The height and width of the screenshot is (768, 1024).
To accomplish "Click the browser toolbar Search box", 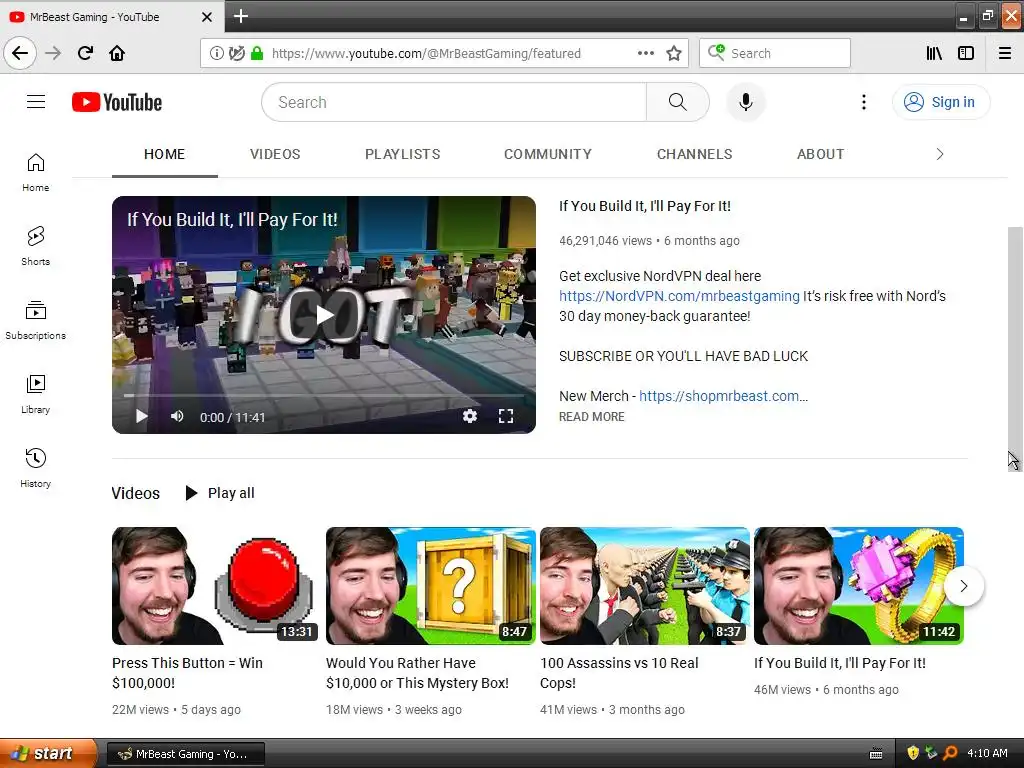I will click(x=775, y=54).
